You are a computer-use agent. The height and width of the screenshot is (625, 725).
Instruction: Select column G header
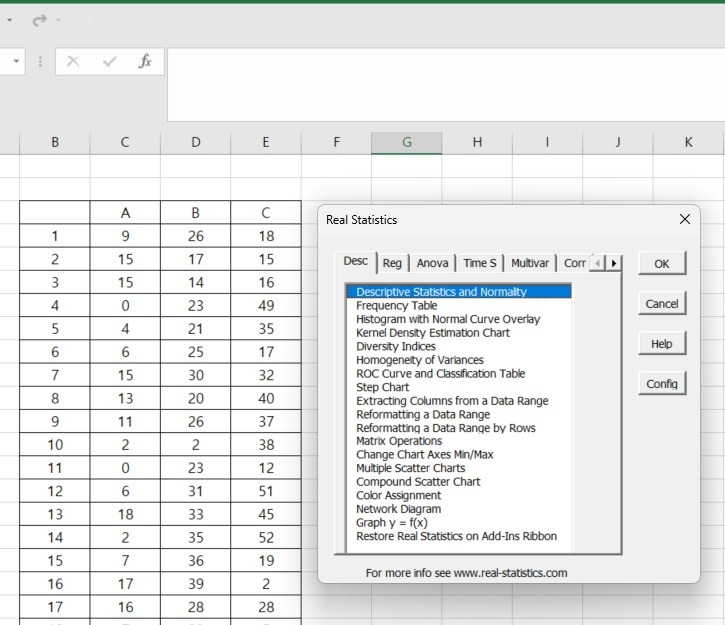pos(407,142)
